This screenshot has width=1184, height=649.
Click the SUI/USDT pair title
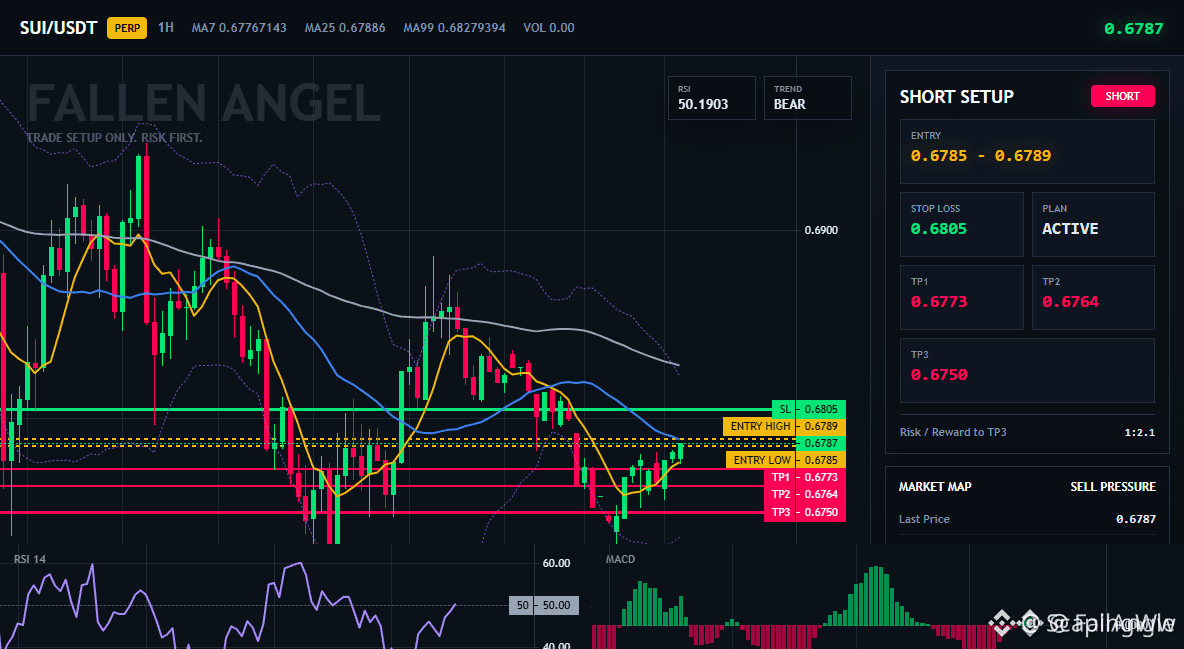click(58, 28)
